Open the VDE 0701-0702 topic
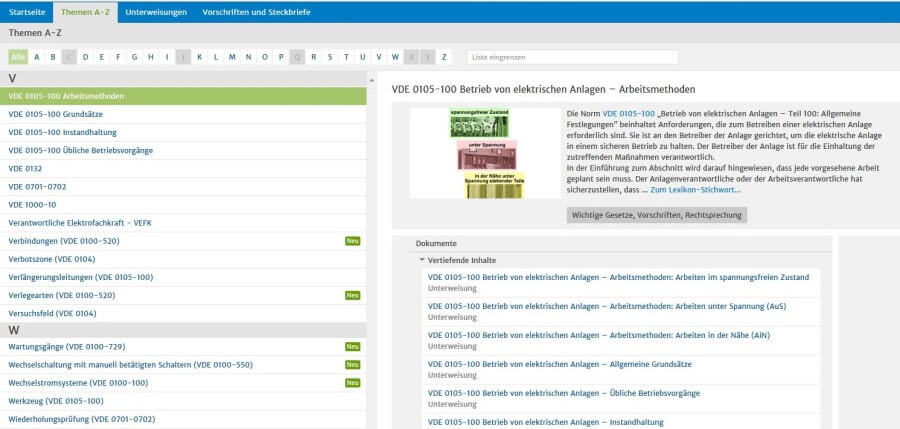Screen dimensions: 900x429 click(x=183, y=187)
